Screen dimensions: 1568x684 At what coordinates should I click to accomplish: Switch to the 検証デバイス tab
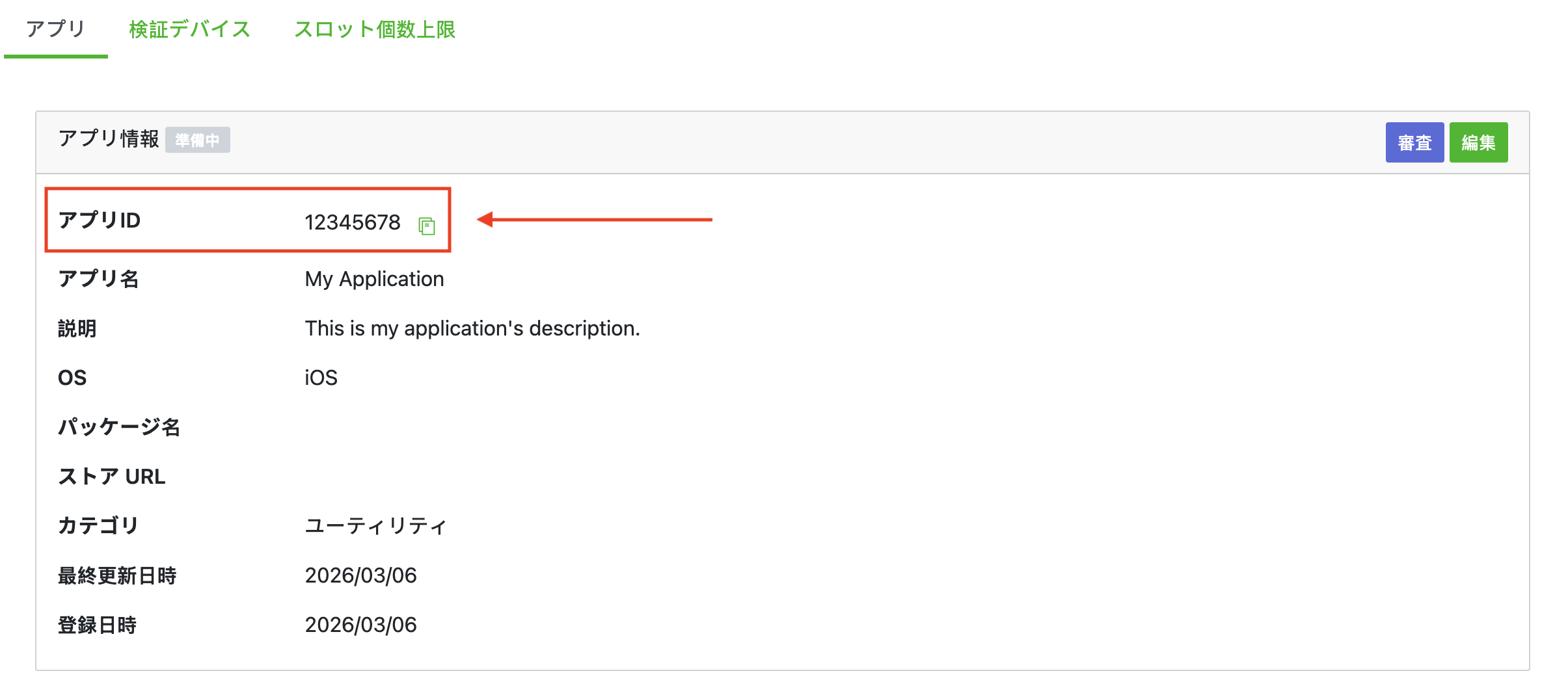[189, 29]
